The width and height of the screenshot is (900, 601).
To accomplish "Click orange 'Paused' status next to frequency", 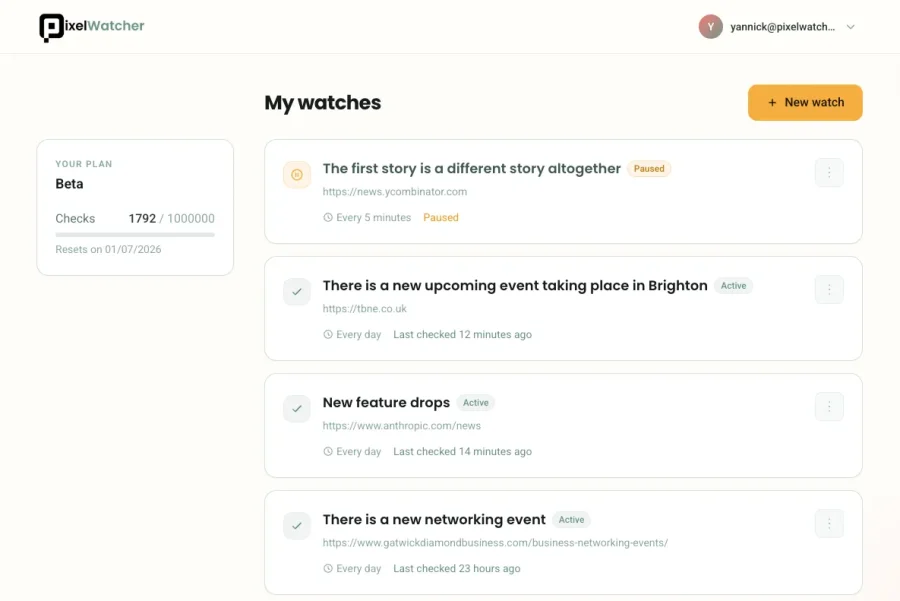I will point(441,218).
